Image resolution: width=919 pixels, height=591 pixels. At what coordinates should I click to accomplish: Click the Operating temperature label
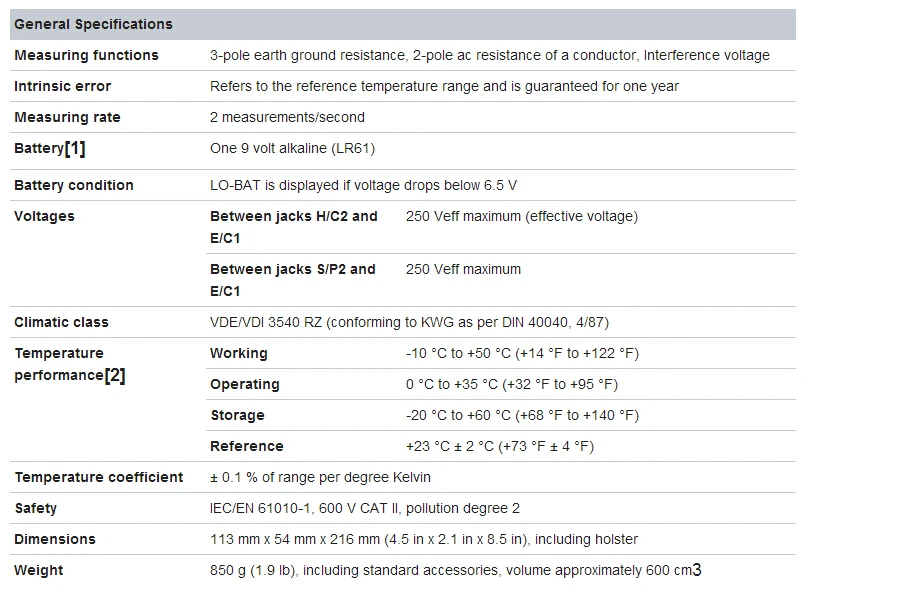pyautogui.click(x=244, y=385)
